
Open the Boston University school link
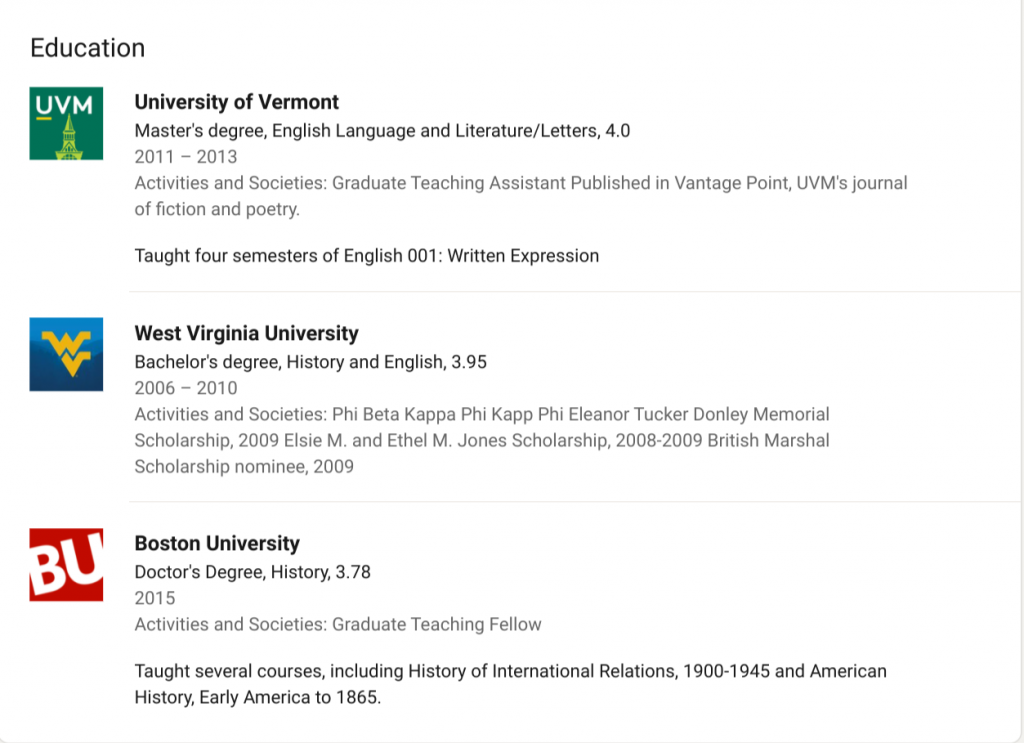click(217, 543)
